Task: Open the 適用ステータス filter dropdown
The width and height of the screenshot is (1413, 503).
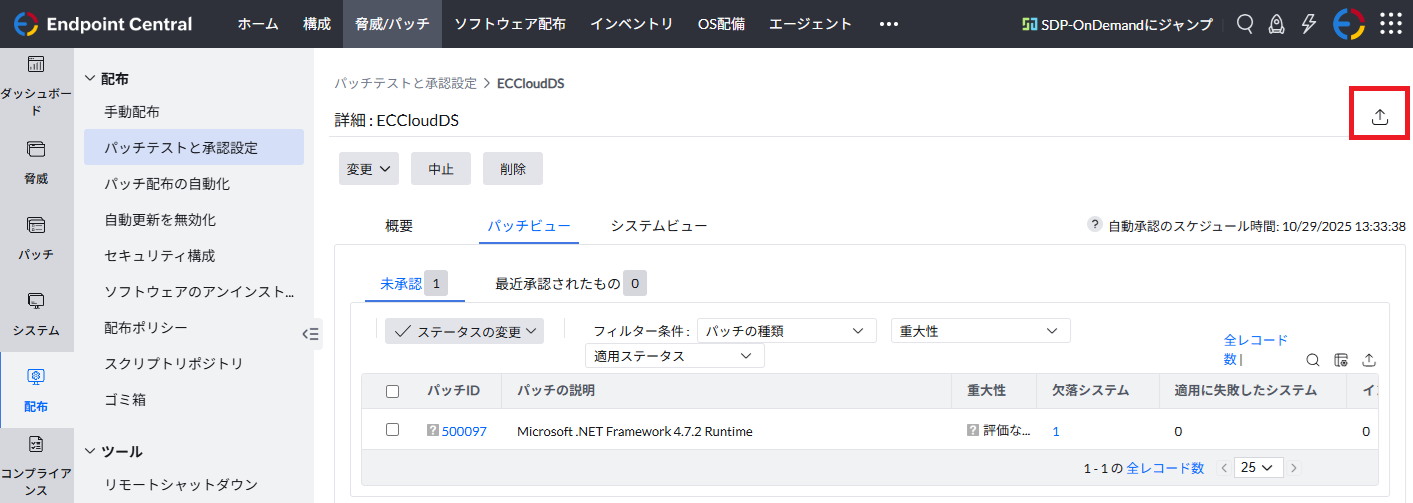Action: pyautogui.click(x=674, y=356)
